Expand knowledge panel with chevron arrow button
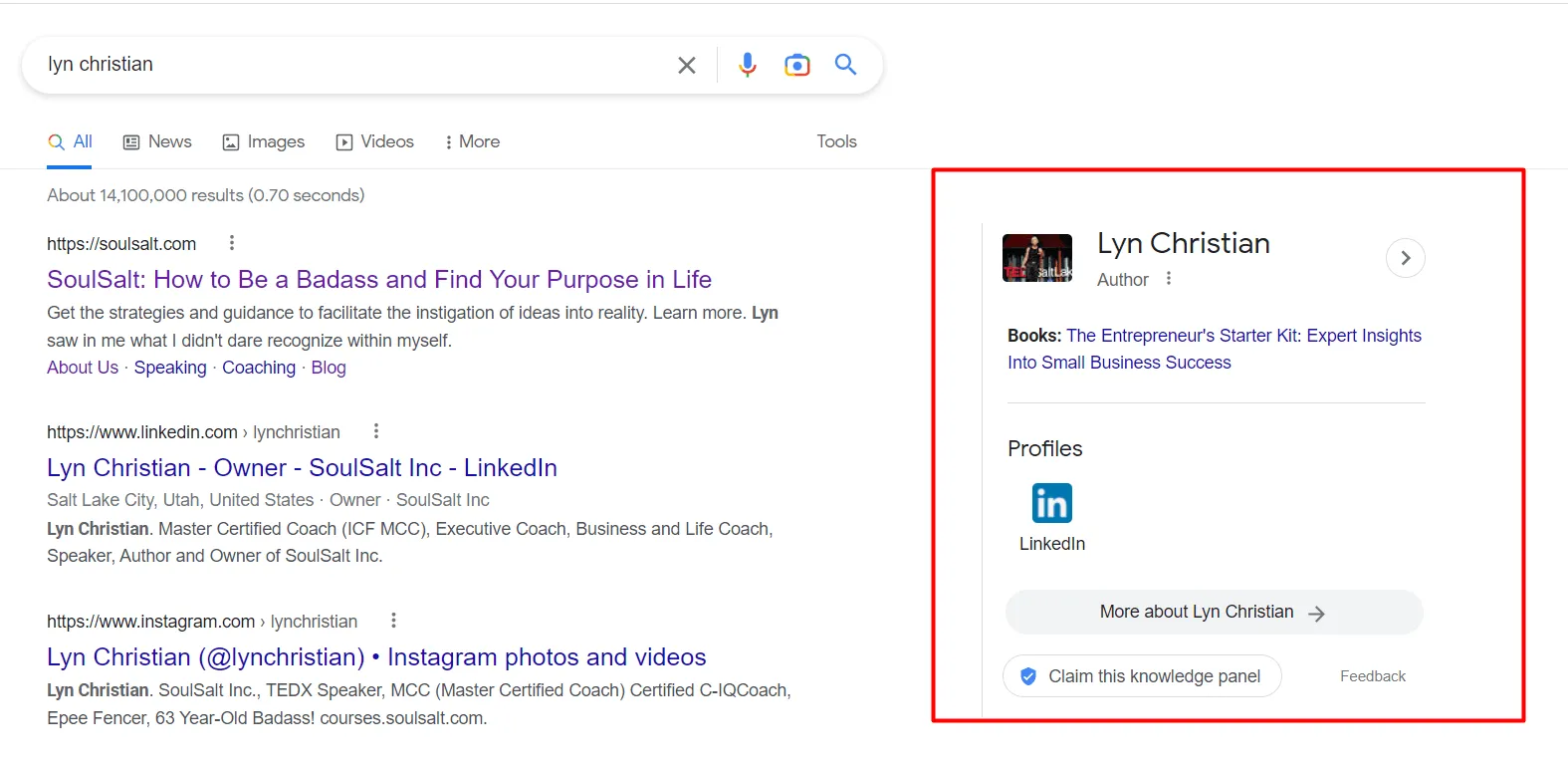This screenshot has height=769, width=1568. coord(1406,258)
